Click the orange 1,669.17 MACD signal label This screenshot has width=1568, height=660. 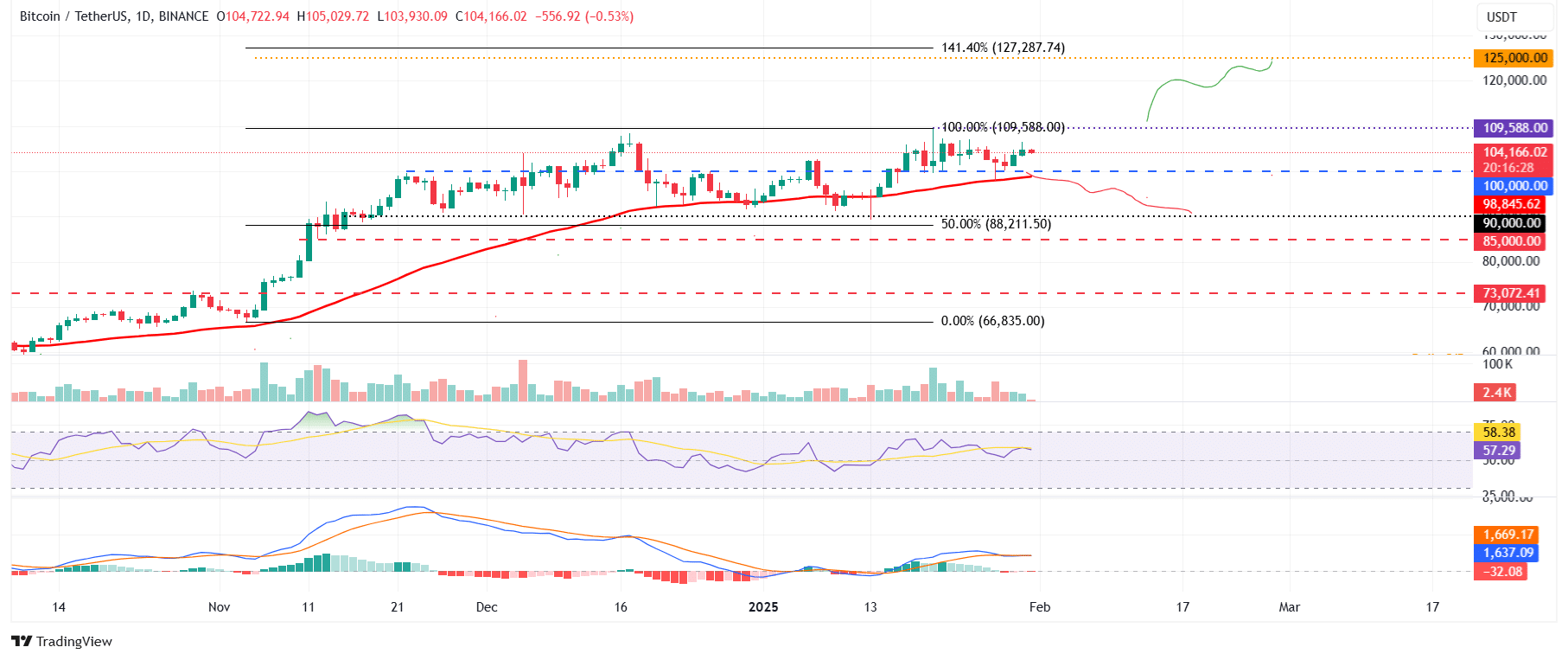tap(1507, 535)
